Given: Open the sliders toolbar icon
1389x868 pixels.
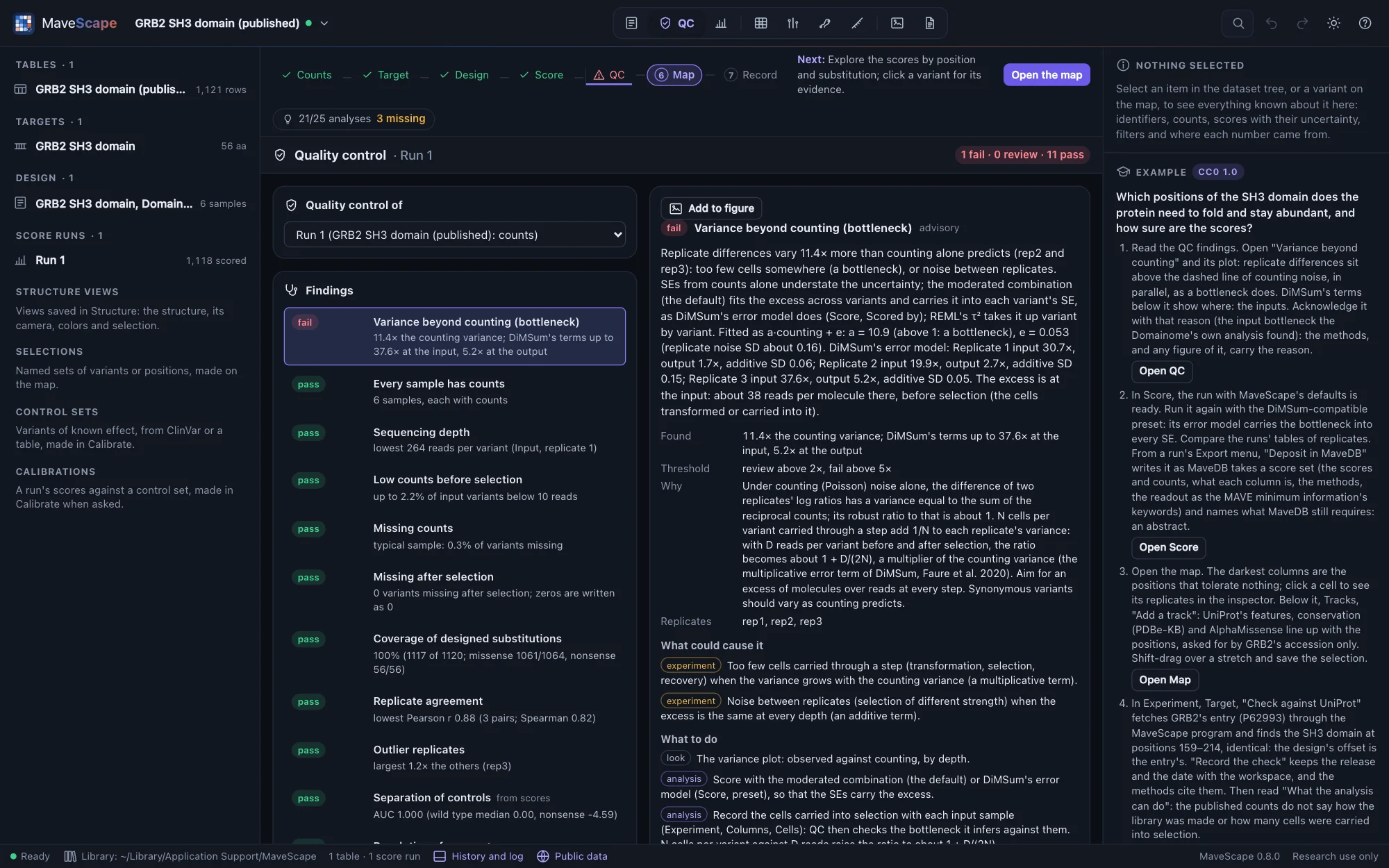Looking at the screenshot, I should tap(792, 23).
